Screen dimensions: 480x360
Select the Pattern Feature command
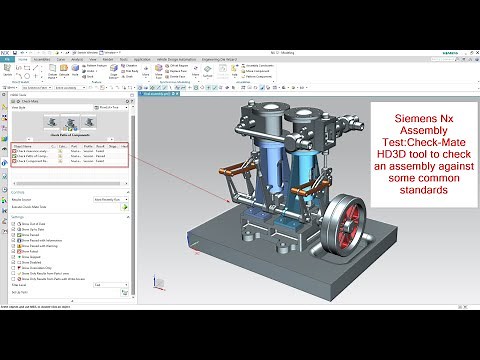click(94, 66)
